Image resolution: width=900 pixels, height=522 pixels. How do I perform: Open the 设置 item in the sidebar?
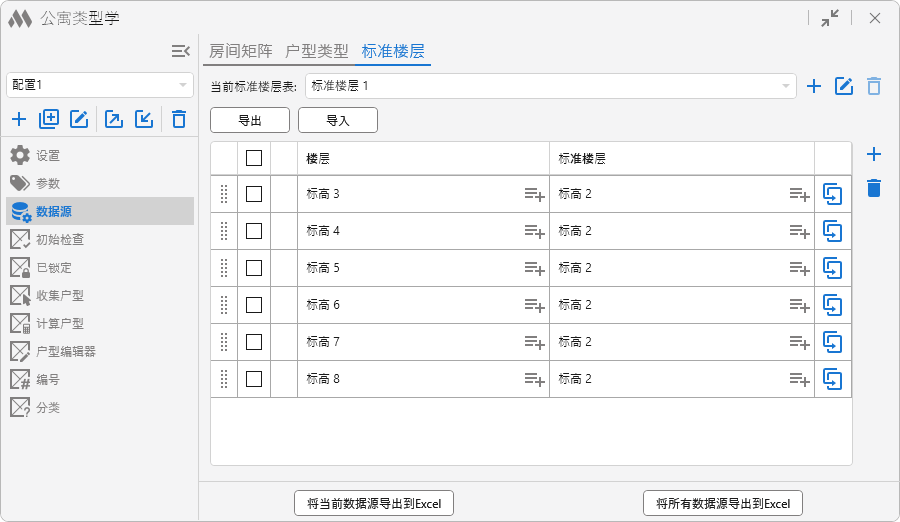click(48, 156)
